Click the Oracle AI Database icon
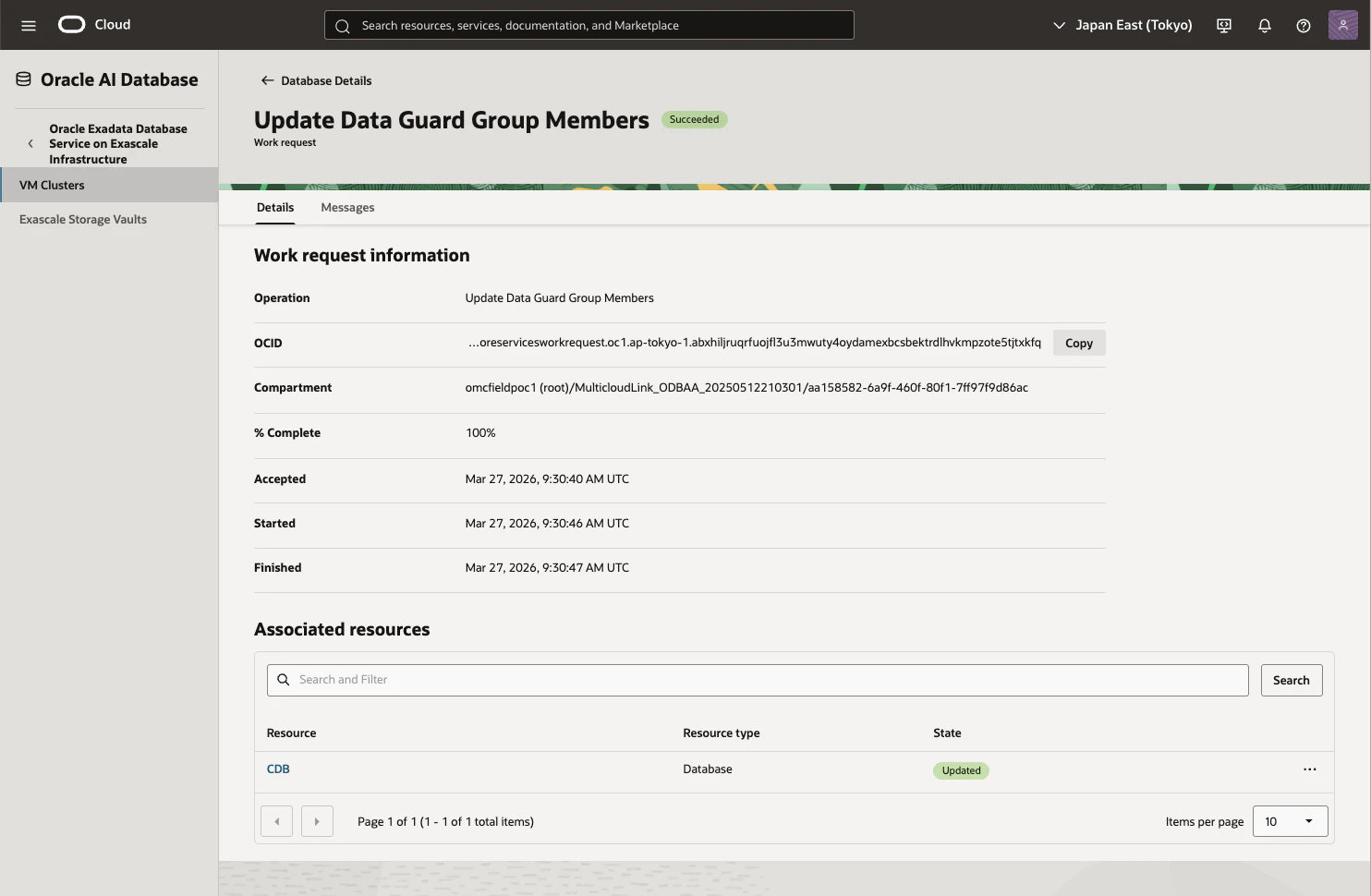 coord(24,79)
